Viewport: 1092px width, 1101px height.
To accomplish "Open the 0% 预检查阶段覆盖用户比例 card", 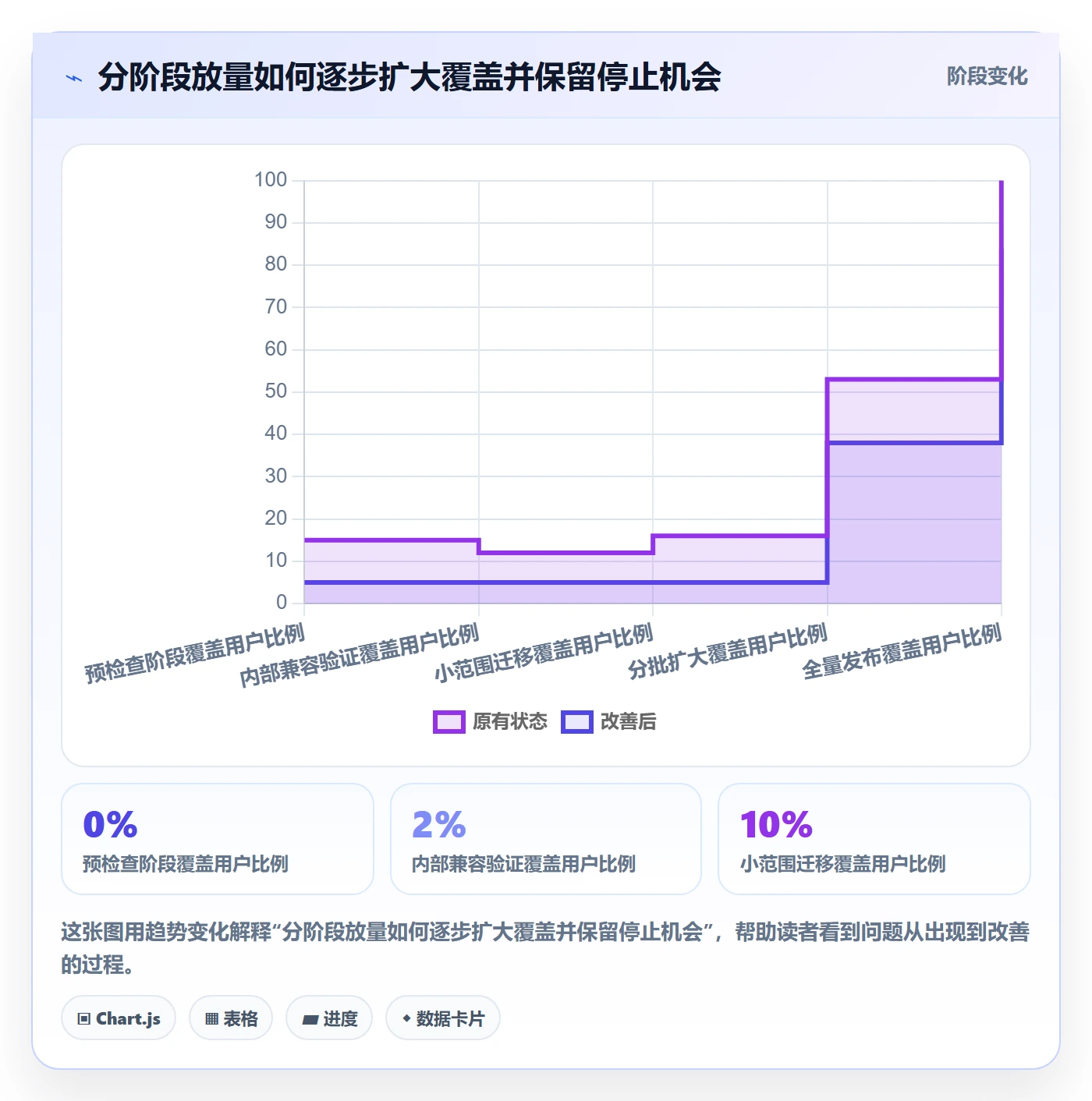I will coord(218,839).
